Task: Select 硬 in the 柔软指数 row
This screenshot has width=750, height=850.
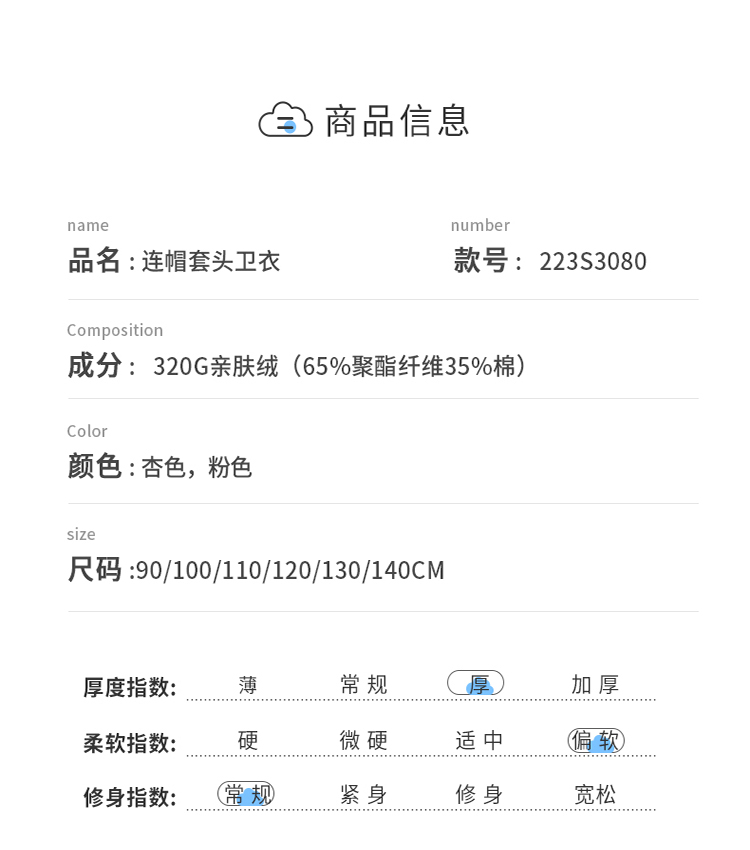Action: coord(248,741)
